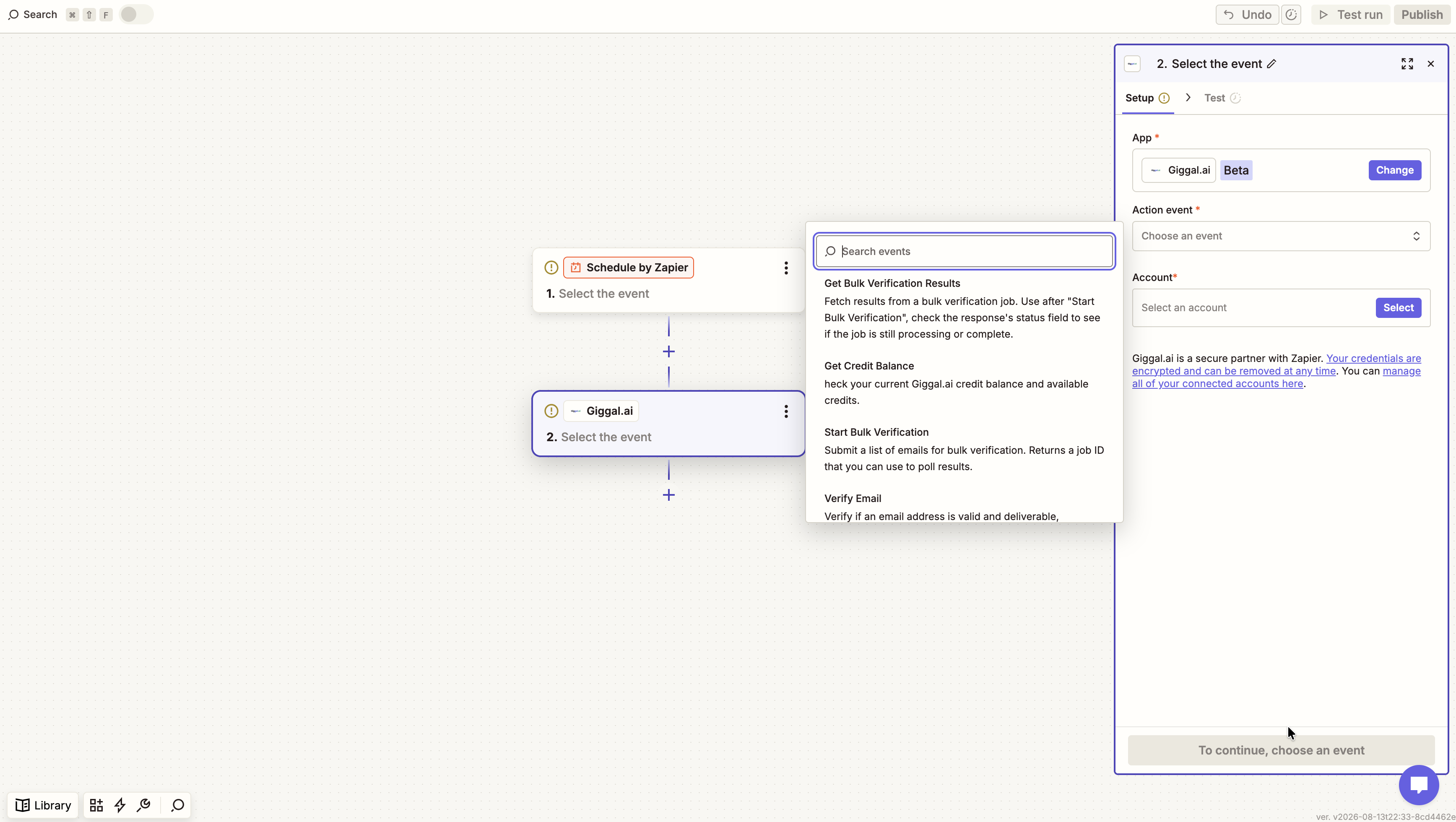The image size is (1456, 822).
Task: Click Select to choose an account
Action: tap(1398, 308)
